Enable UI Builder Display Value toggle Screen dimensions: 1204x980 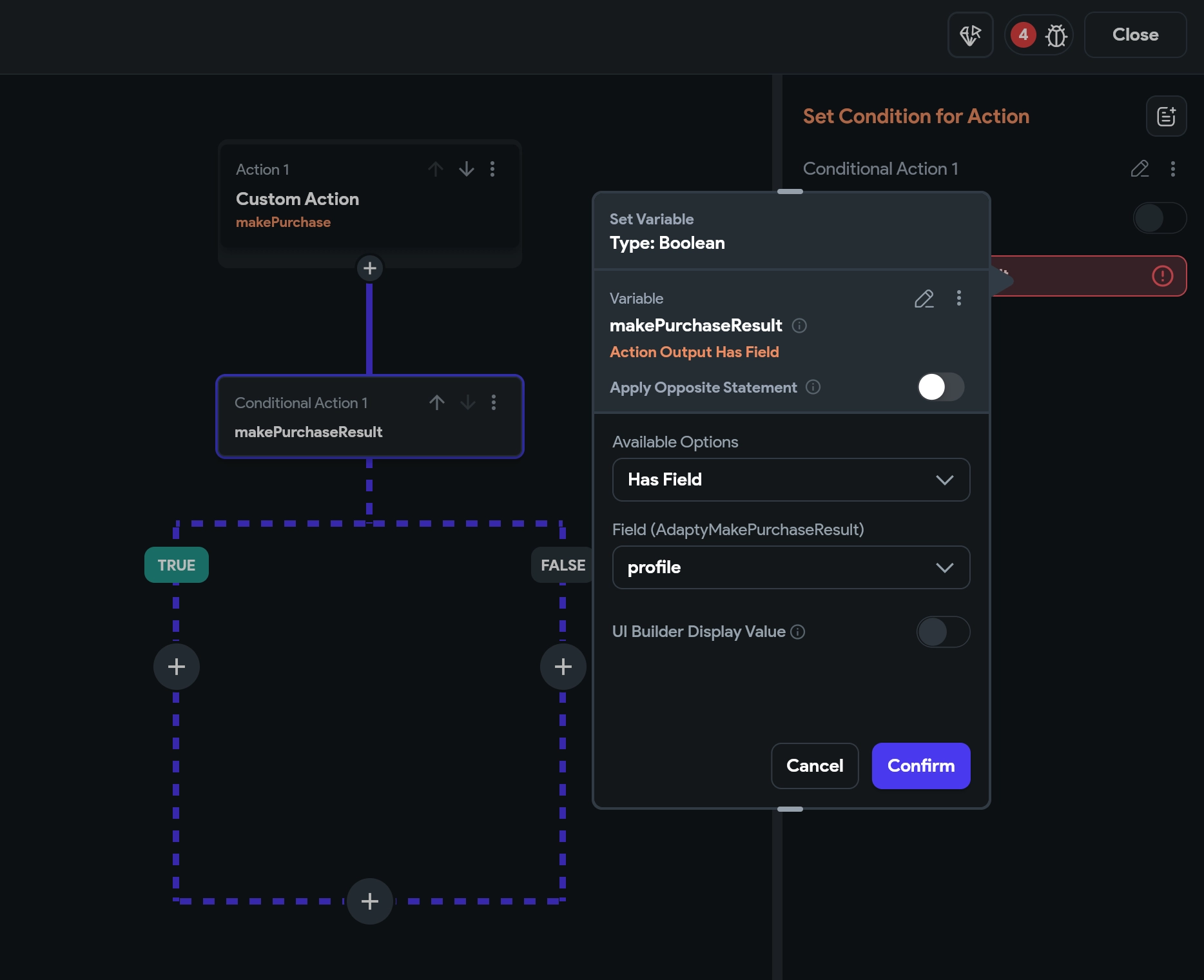click(942, 632)
